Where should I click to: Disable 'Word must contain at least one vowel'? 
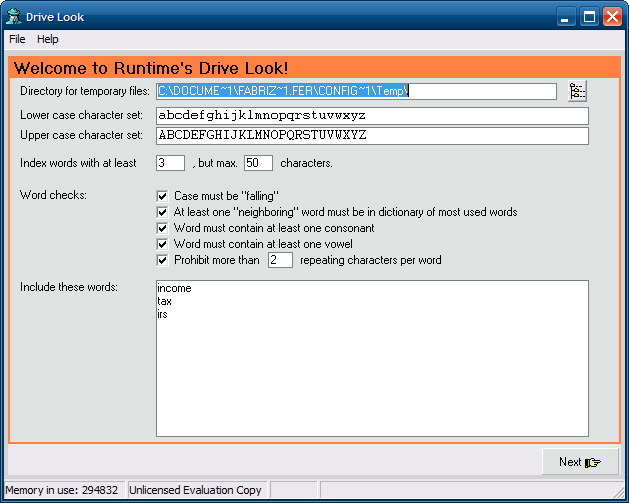tap(163, 244)
